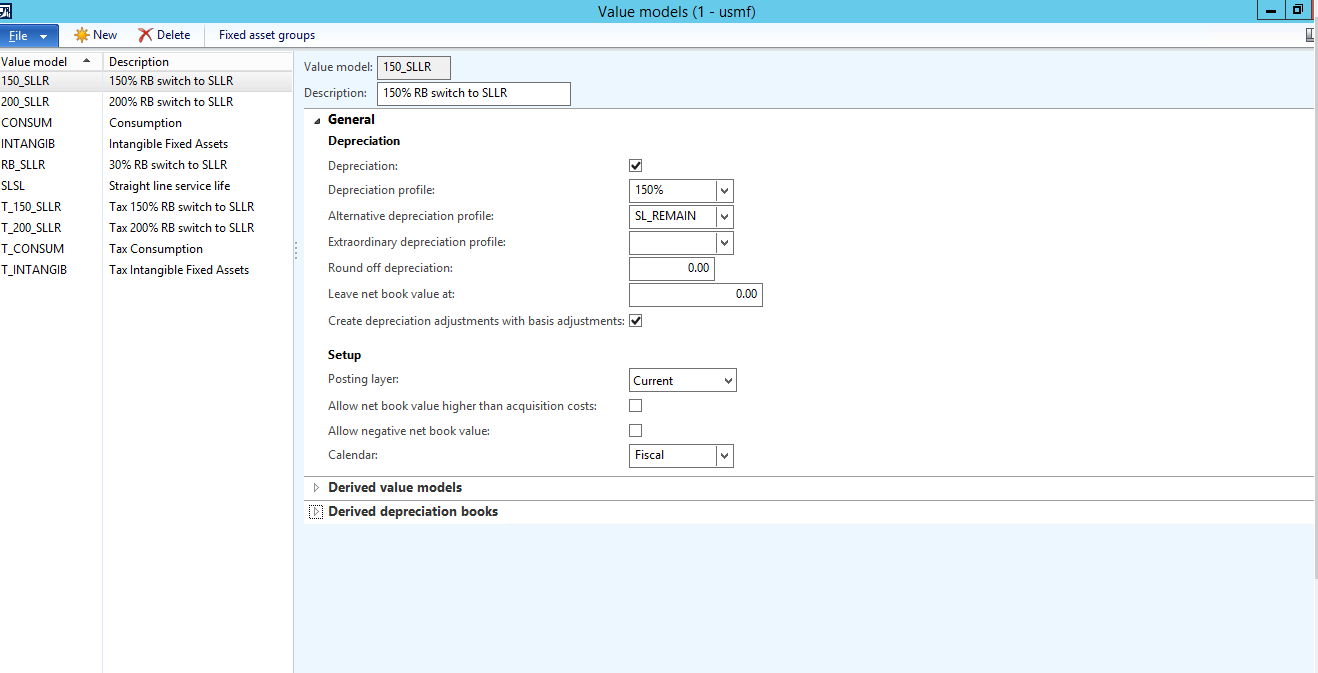1318x673 pixels.
Task: Open Alternative depreciation profile dropdown
Action: click(725, 216)
